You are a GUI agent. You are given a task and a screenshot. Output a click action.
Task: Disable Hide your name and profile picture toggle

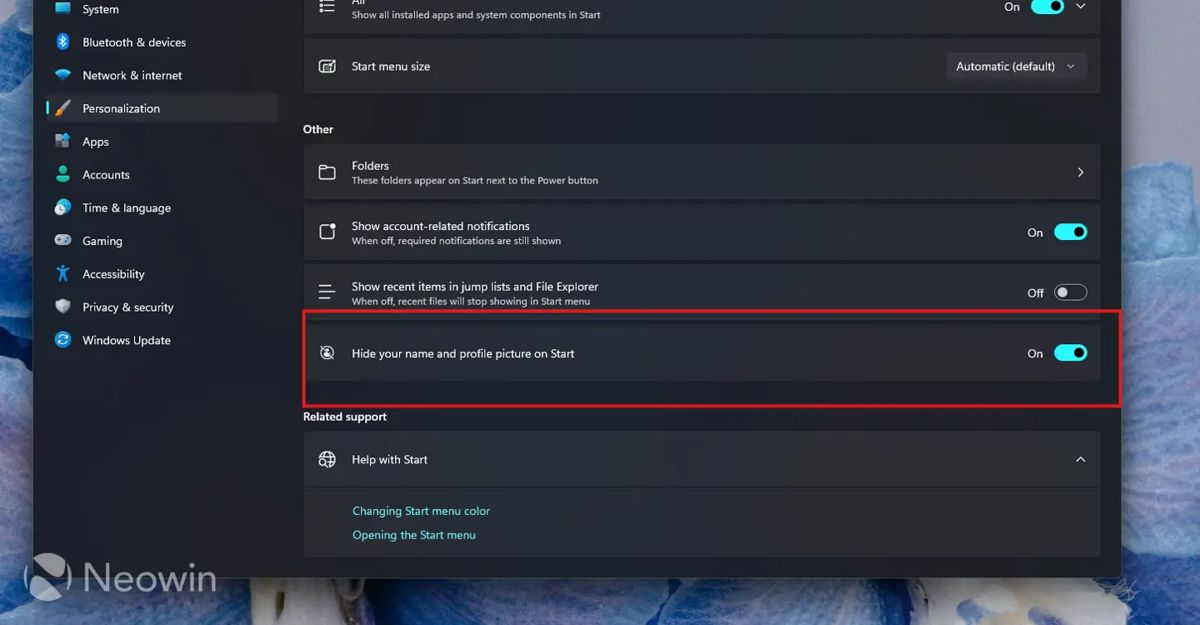click(x=1070, y=352)
